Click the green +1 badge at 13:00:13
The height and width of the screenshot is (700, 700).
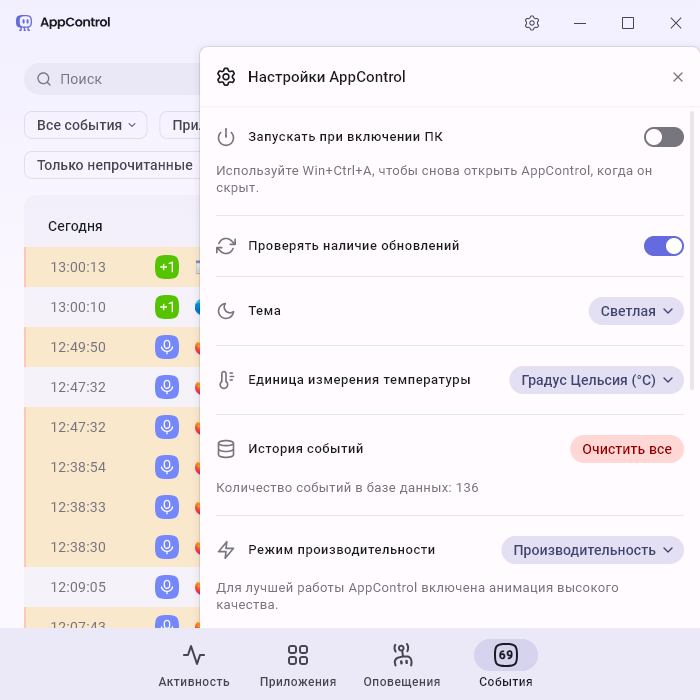(x=167, y=267)
